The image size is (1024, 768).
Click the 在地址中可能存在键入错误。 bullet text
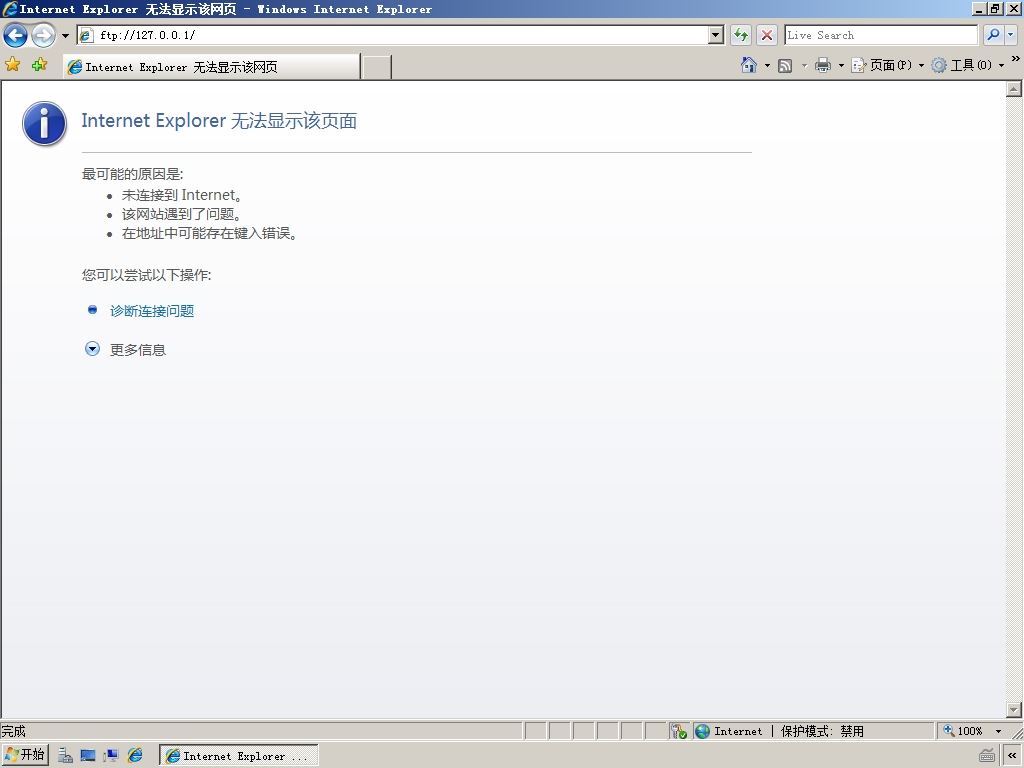pyautogui.click(x=210, y=233)
